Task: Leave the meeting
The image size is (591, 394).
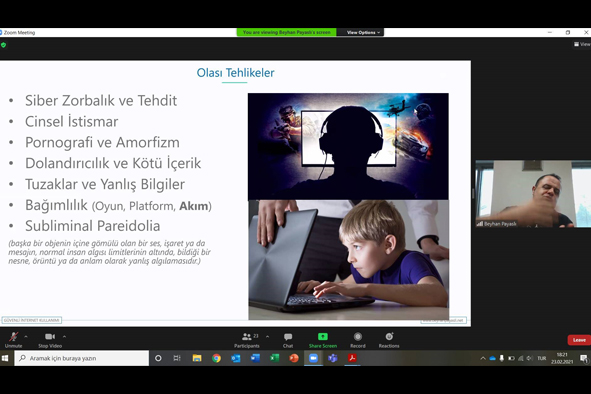Action: pyautogui.click(x=579, y=340)
